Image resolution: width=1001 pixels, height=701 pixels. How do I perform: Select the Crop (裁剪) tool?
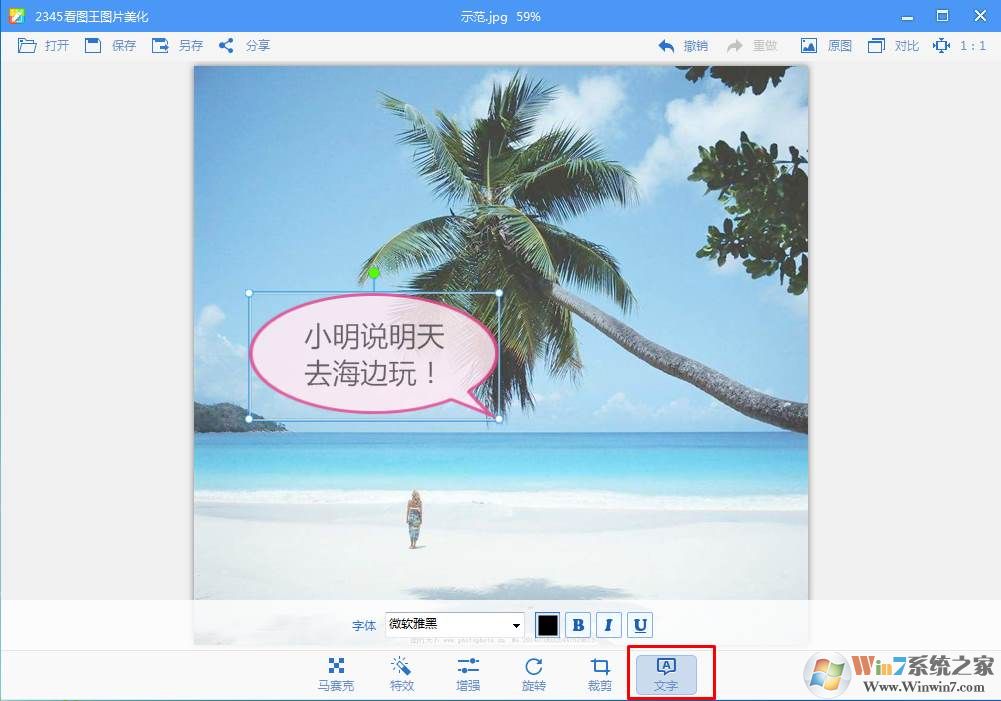coord(600,674)
